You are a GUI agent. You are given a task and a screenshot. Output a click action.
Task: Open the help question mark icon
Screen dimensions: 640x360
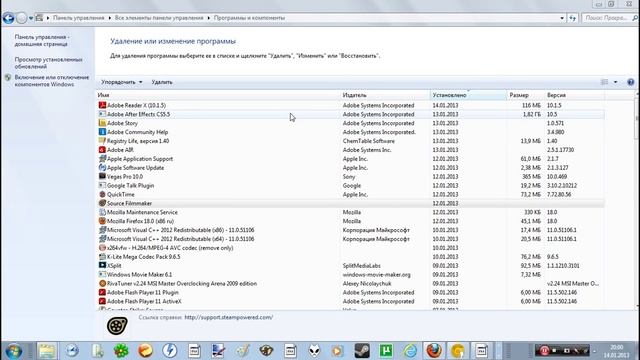[631, 82]
